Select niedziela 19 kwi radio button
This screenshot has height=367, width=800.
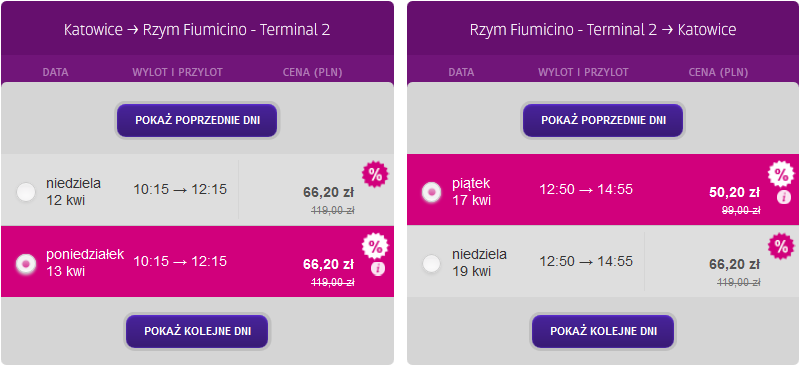(432, 263)
